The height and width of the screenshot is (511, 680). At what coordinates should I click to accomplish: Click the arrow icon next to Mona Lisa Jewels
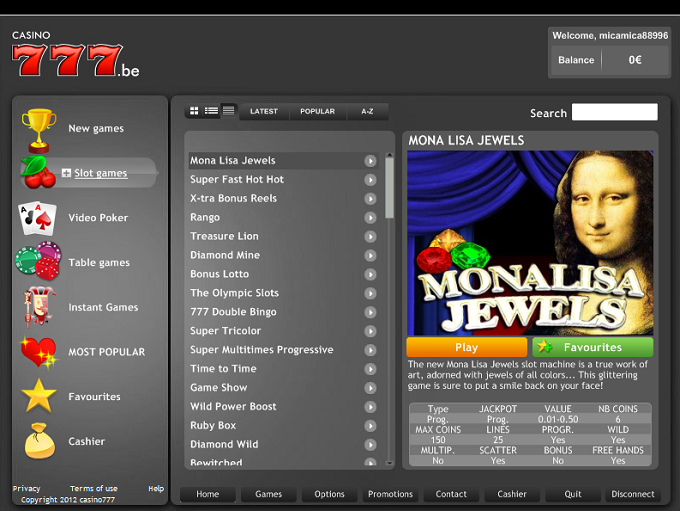click(x=370, y=161)
